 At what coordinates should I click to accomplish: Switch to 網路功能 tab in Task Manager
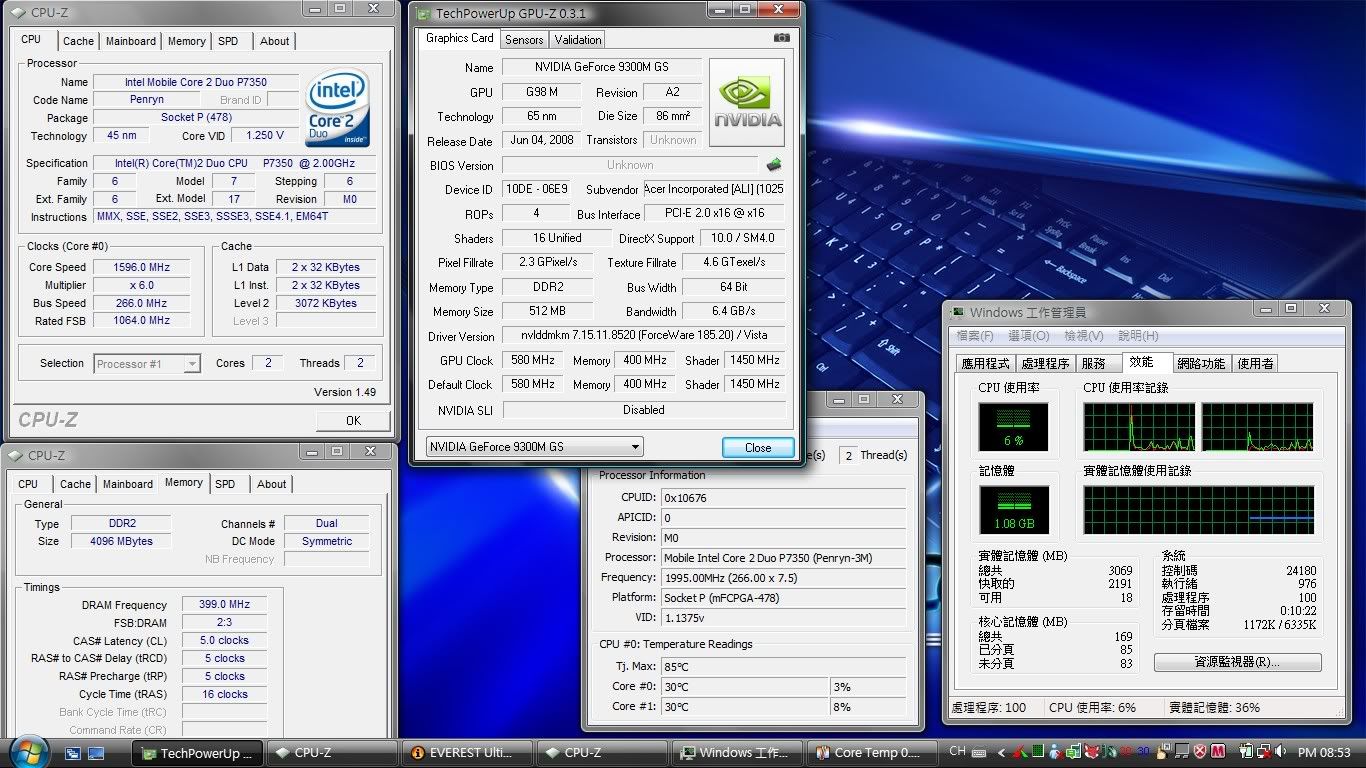tap(1201, 364)
